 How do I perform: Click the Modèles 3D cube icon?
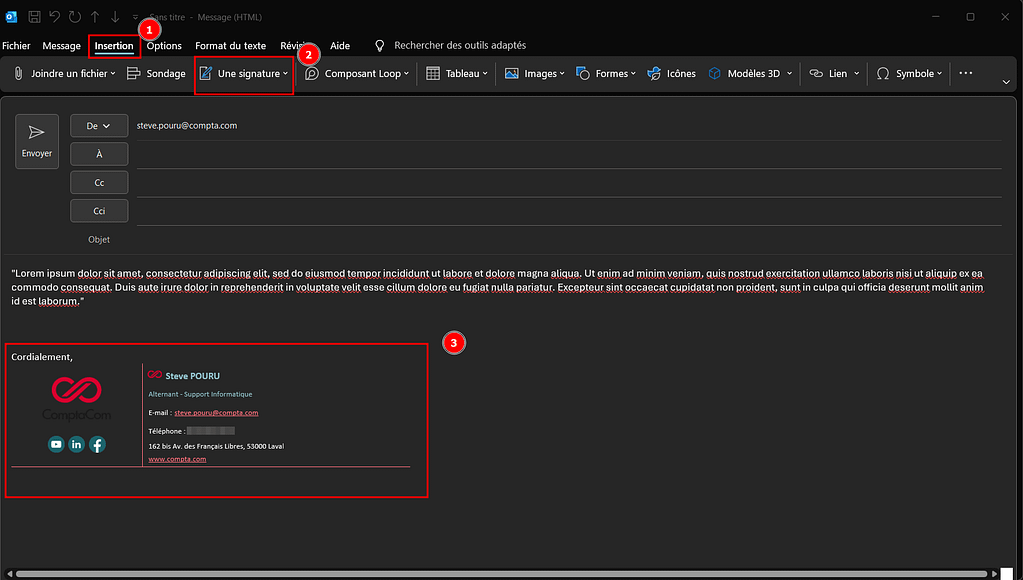point(715,74)
